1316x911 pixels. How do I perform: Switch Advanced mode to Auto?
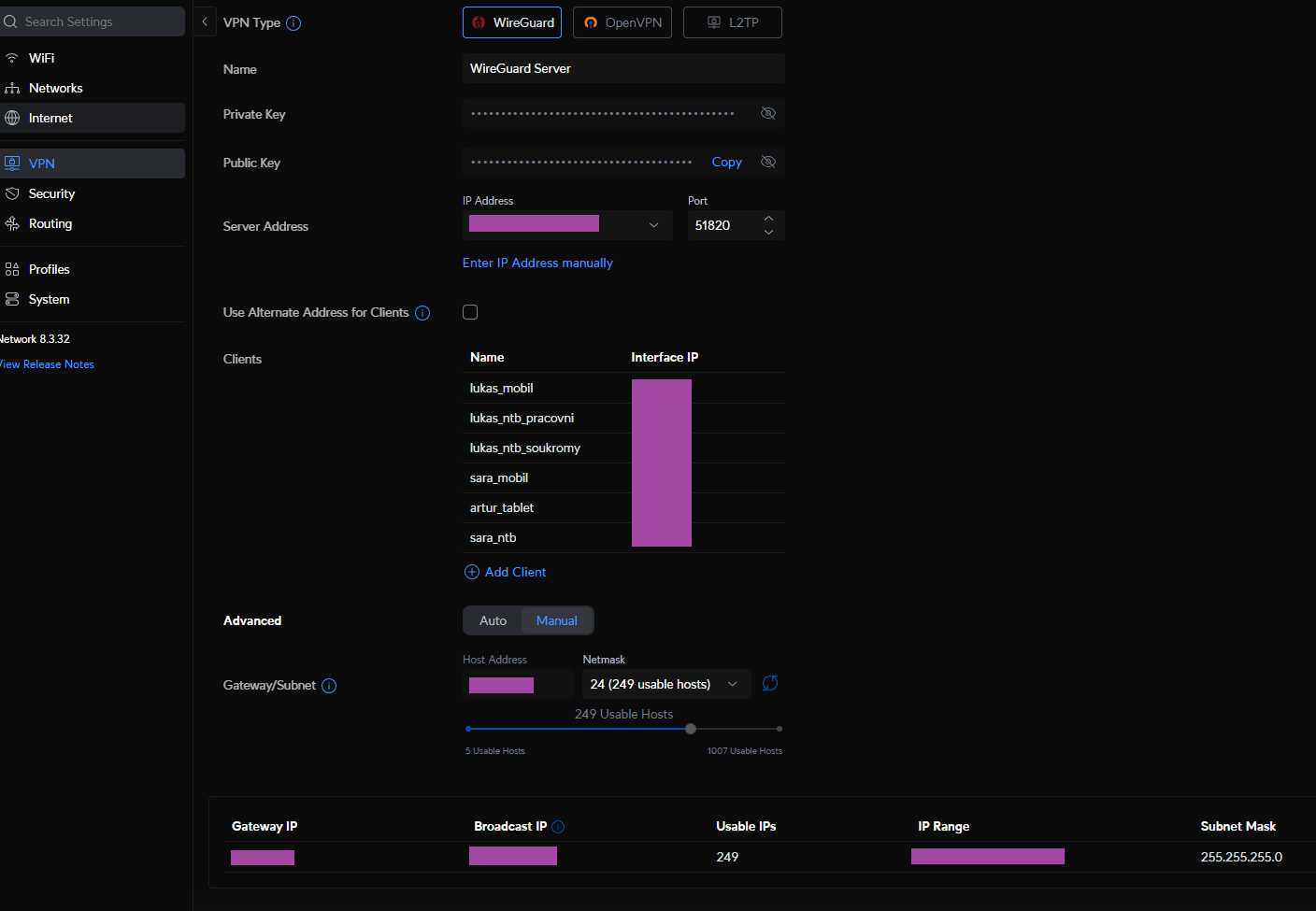(x=493, y=620)
